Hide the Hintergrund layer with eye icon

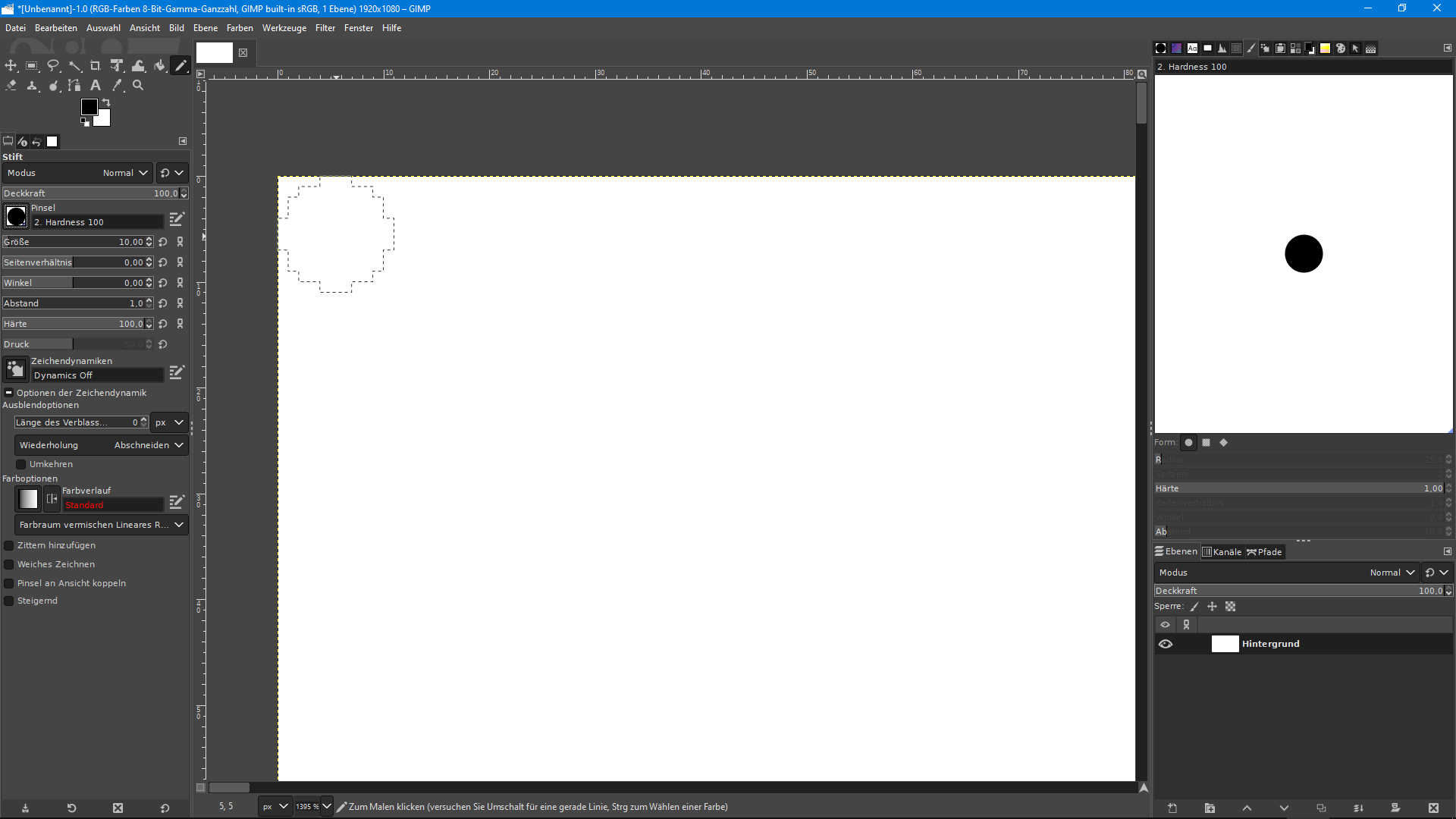1166,644
